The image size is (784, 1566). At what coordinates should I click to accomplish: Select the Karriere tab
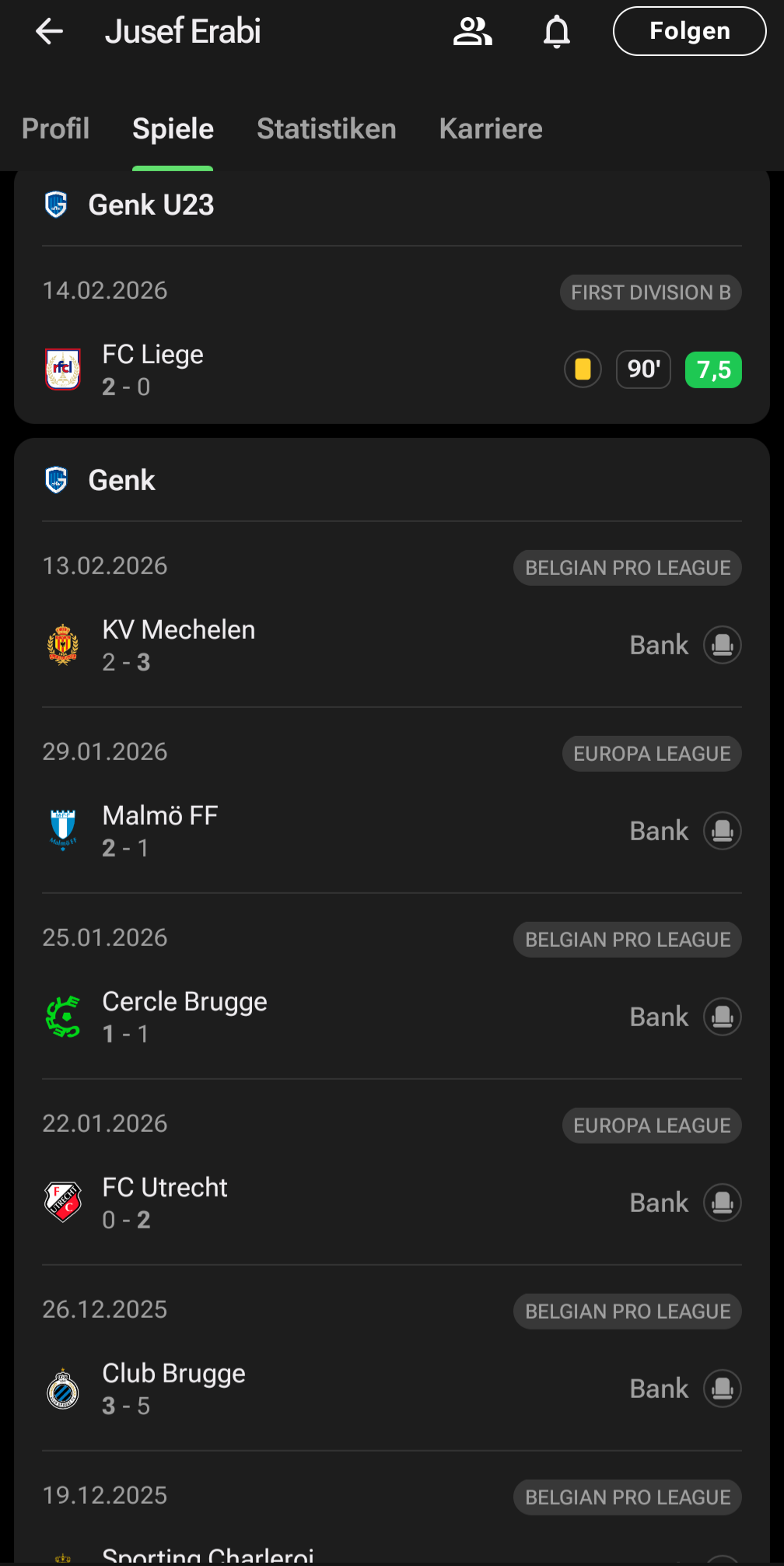[x=490, y=128]
